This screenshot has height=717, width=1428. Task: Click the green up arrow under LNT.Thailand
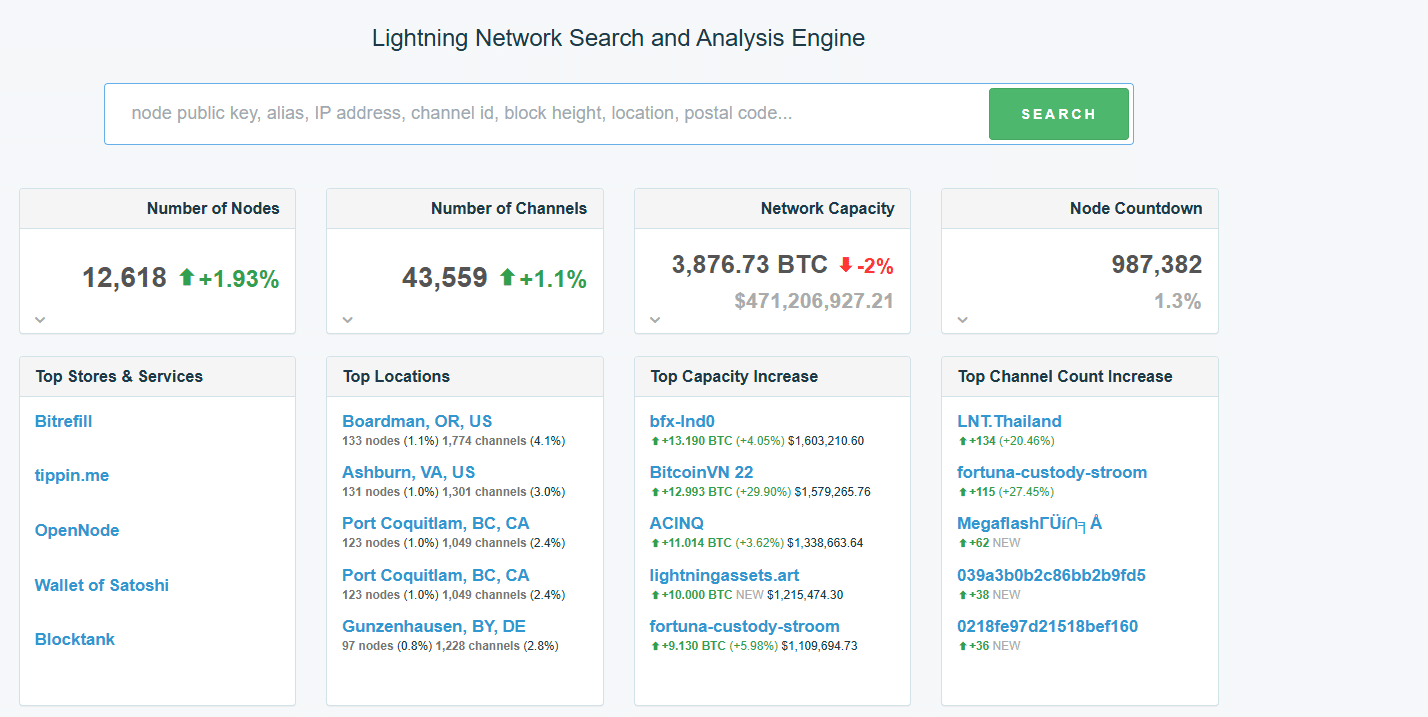(x=962, y=441)
